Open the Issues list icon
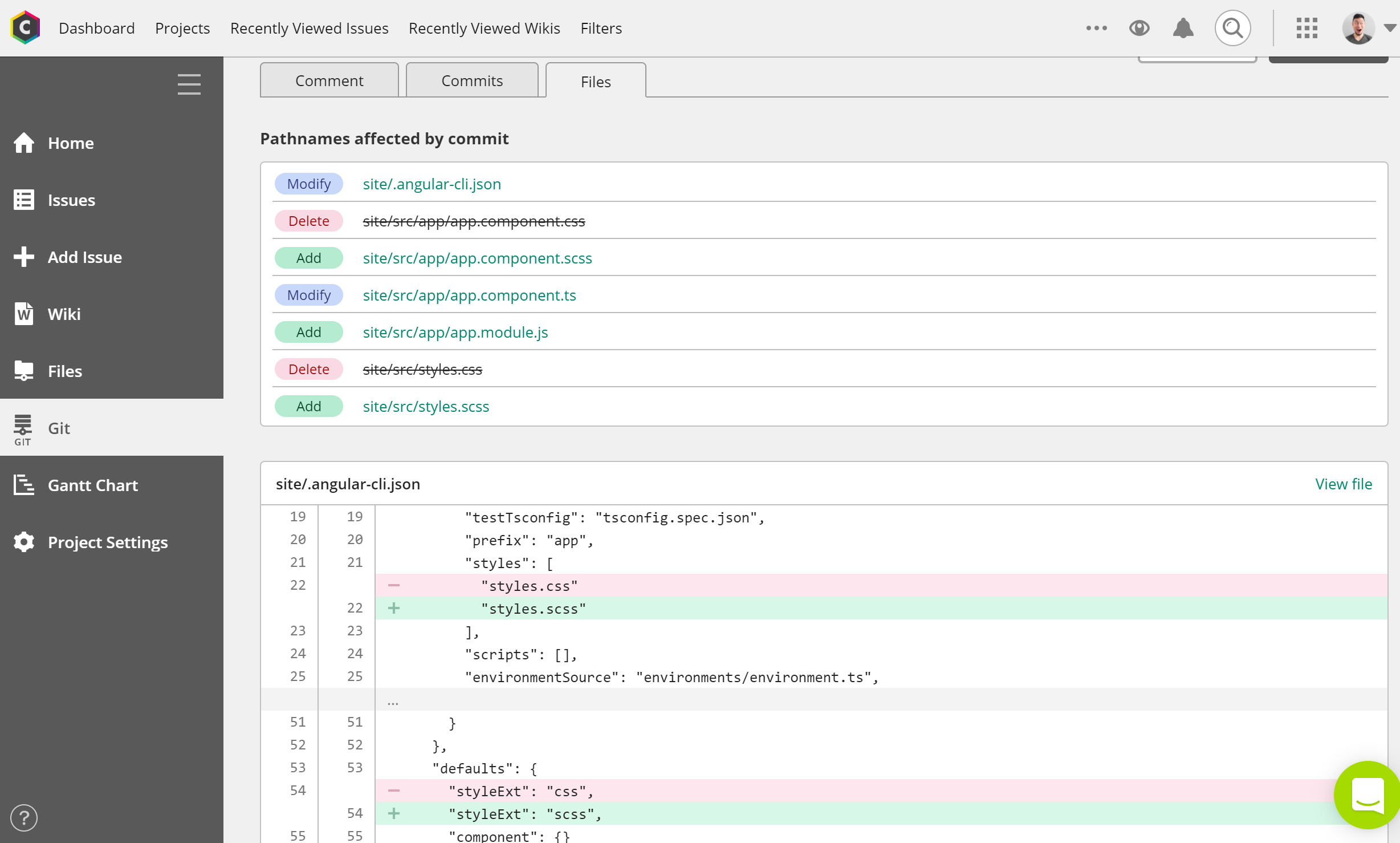This screenshot has width=1400, height=843. click(24, 200)
